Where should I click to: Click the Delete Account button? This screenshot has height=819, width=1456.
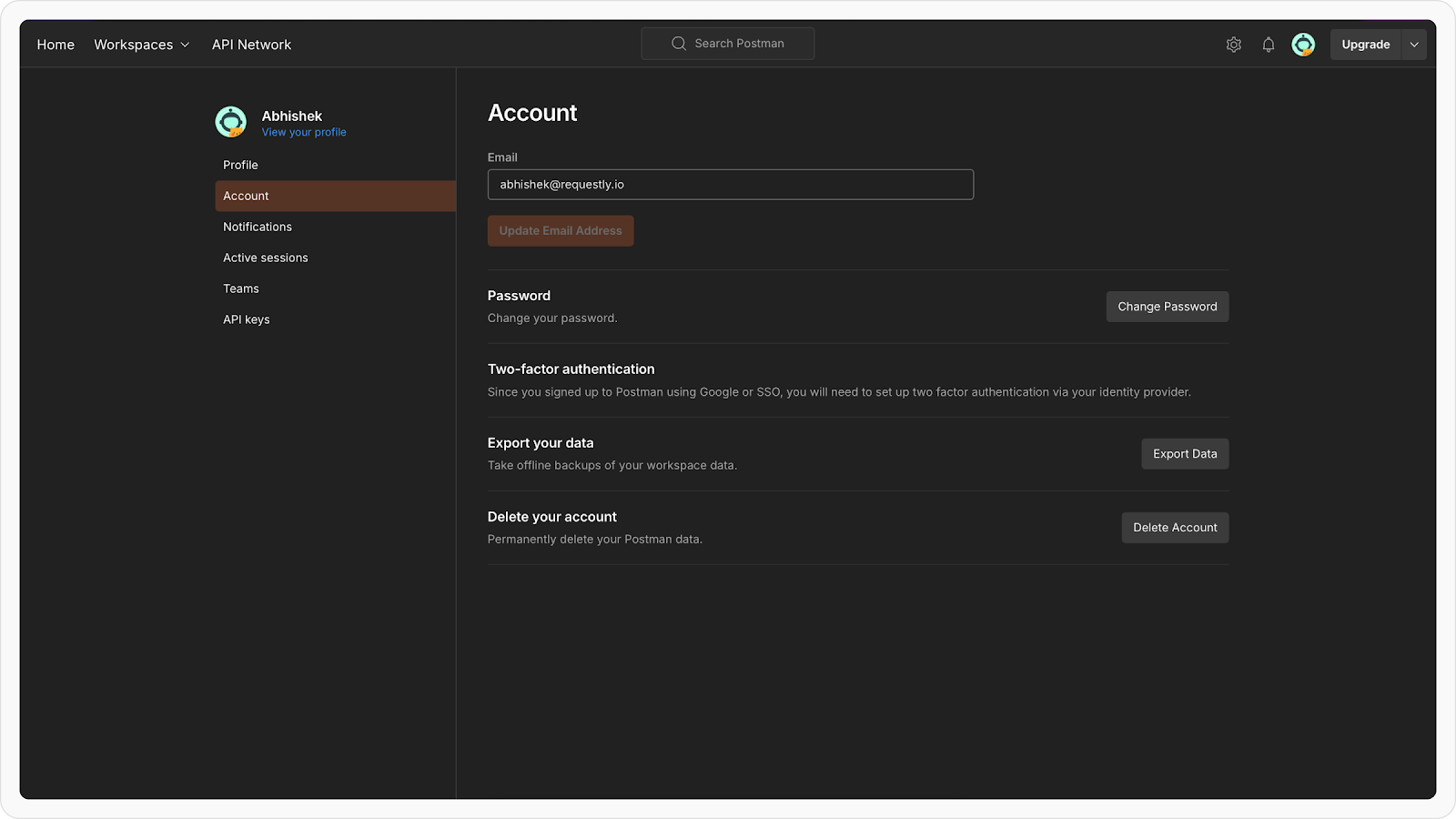(x=1174, y=528)
